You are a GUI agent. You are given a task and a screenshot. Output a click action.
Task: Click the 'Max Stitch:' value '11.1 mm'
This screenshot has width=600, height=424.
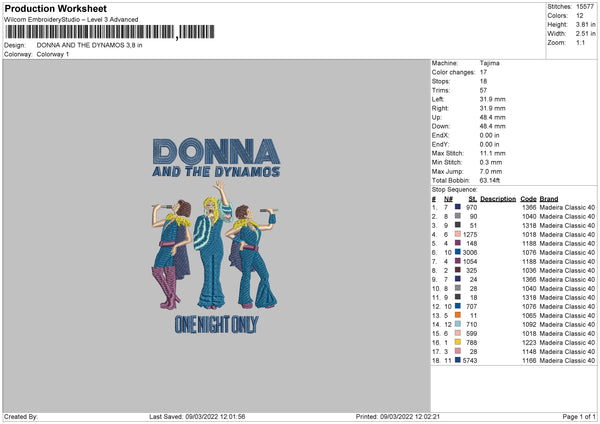pyautogui.click(x=492, y=153)
